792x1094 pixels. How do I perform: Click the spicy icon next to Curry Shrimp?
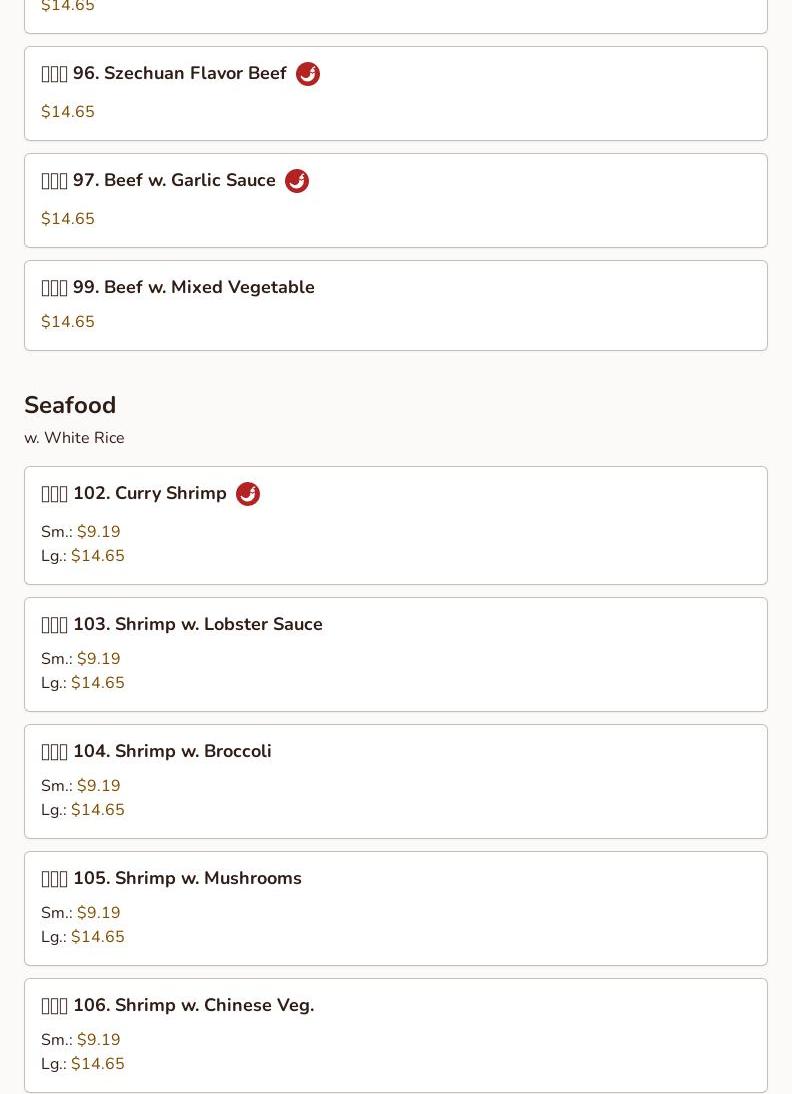(x=248, y=494)
